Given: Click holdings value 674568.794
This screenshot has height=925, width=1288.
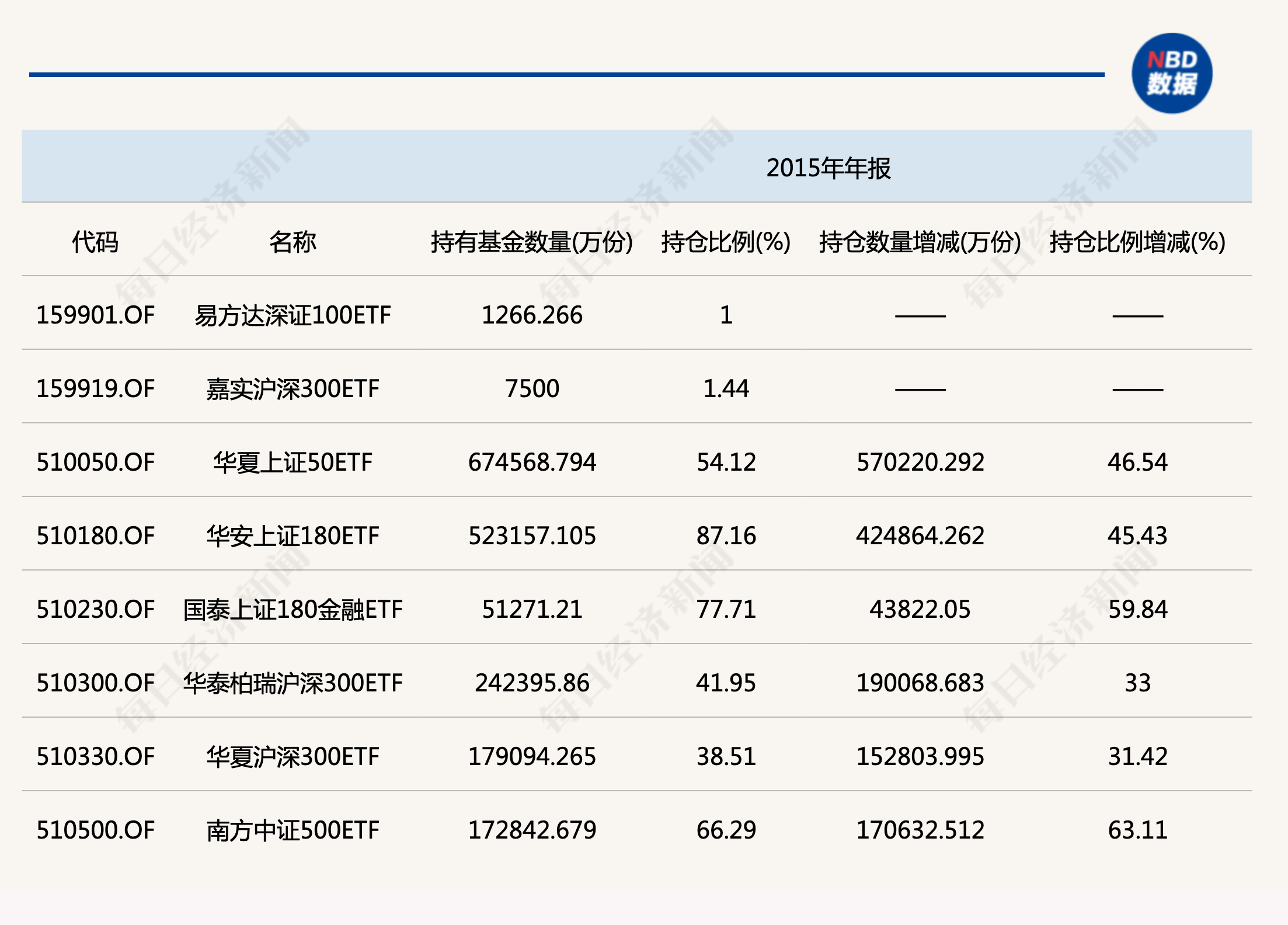Looking at the screenshot, I should point(532,463).
